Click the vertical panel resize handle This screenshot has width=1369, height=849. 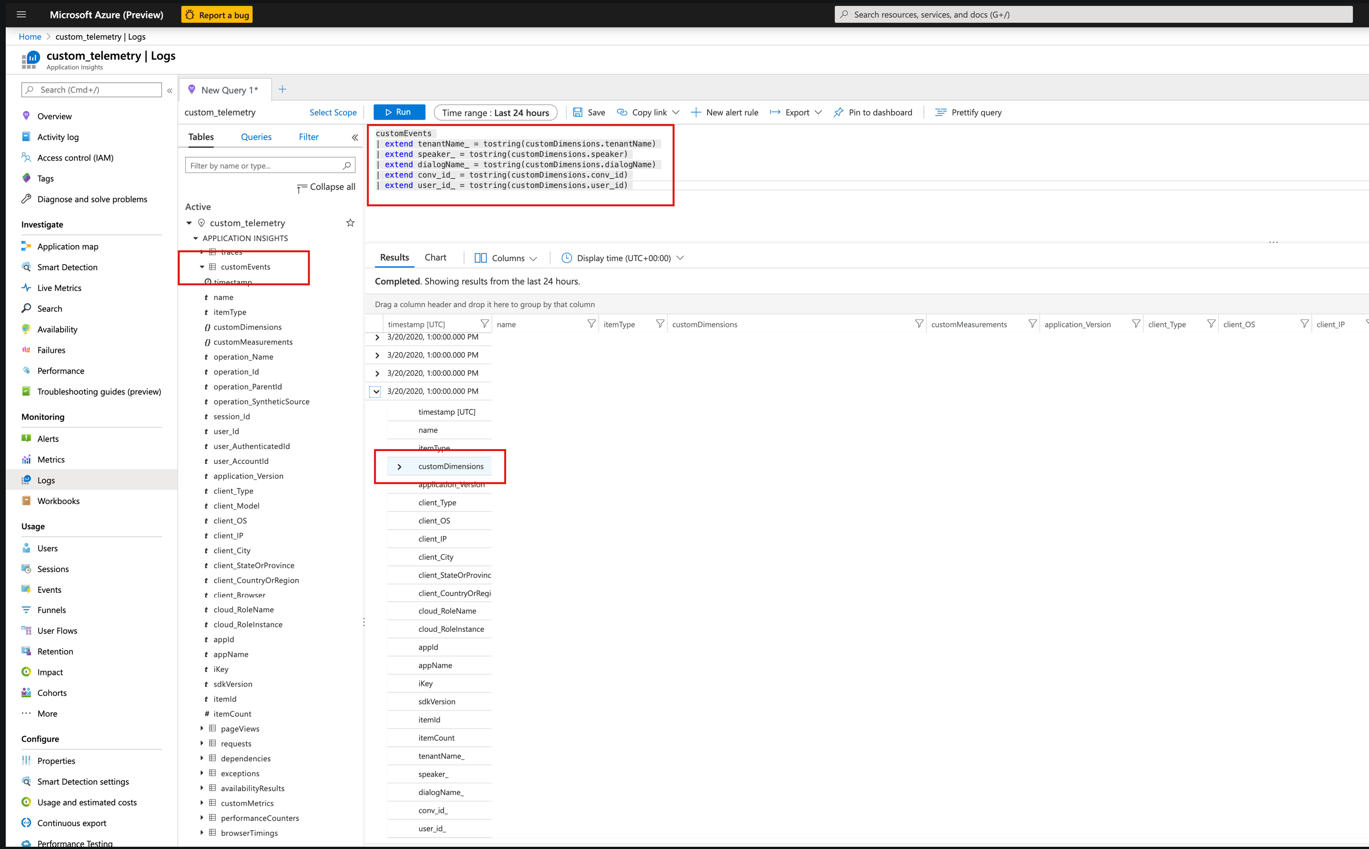click(364, 622)
